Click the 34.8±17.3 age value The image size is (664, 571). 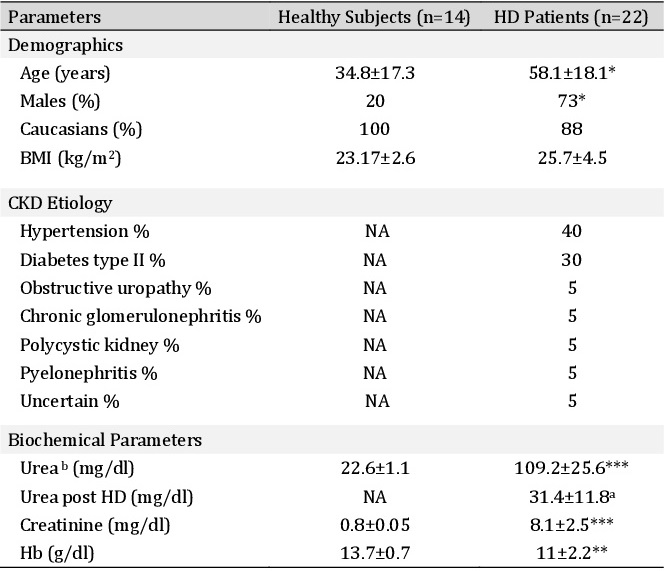[375, 73]
